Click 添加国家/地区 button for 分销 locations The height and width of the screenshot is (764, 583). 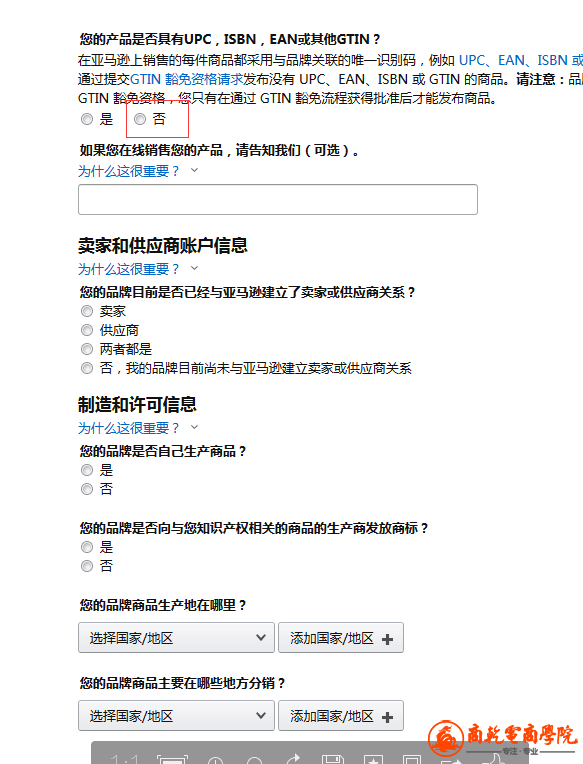coord(341,716)
